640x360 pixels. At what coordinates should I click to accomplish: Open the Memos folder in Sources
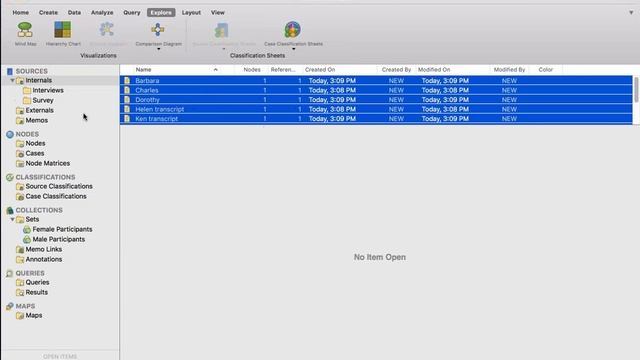pyautogui.click(x=37, y=120)
